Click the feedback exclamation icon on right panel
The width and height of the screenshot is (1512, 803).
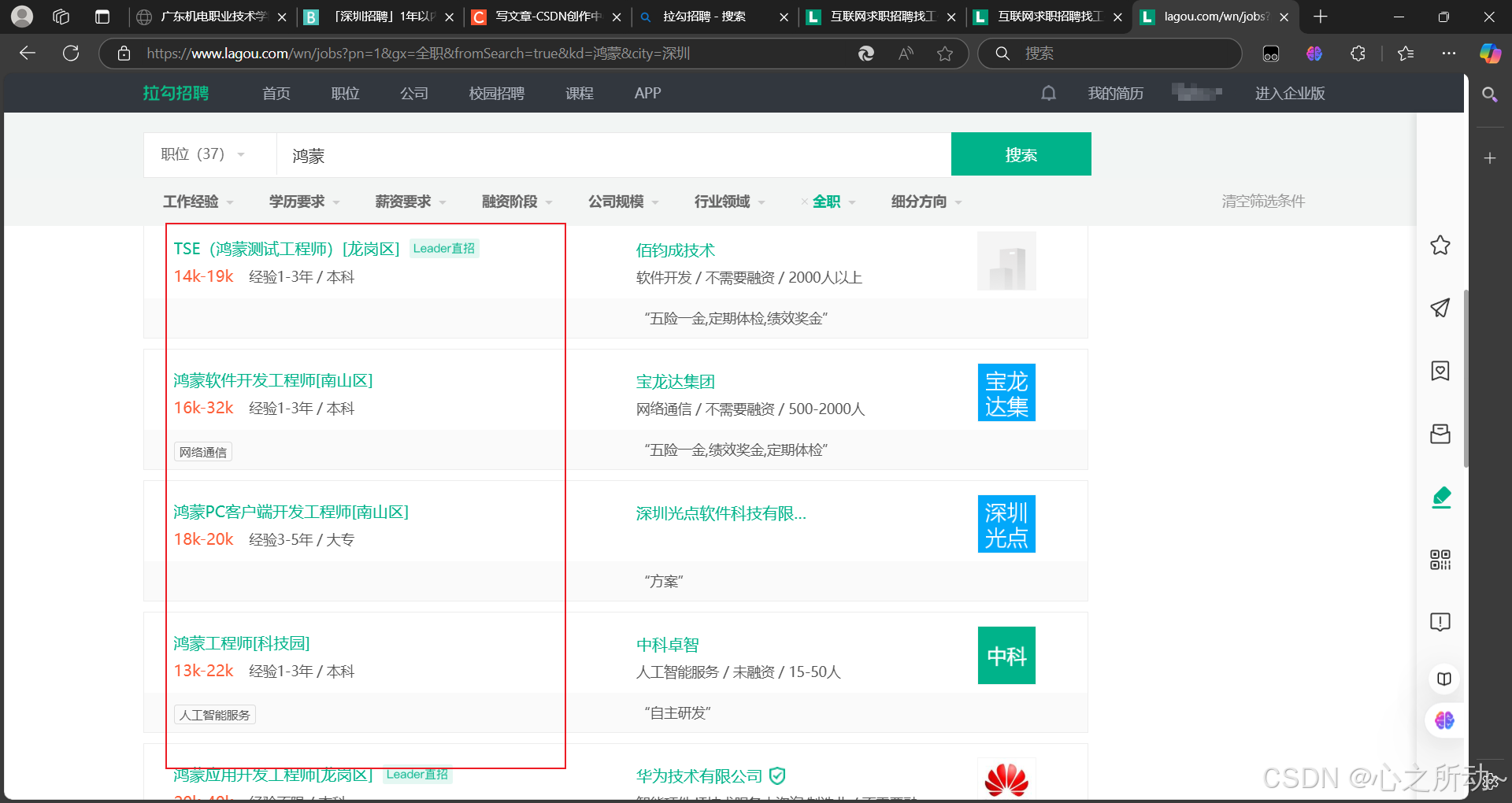1440,622
